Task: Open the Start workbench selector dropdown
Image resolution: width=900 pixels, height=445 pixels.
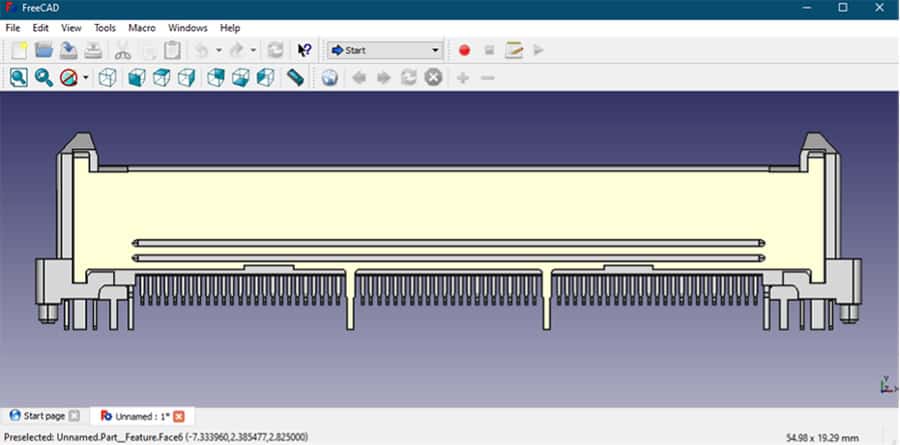Action: pyautogui.click(x=385, y=51)
